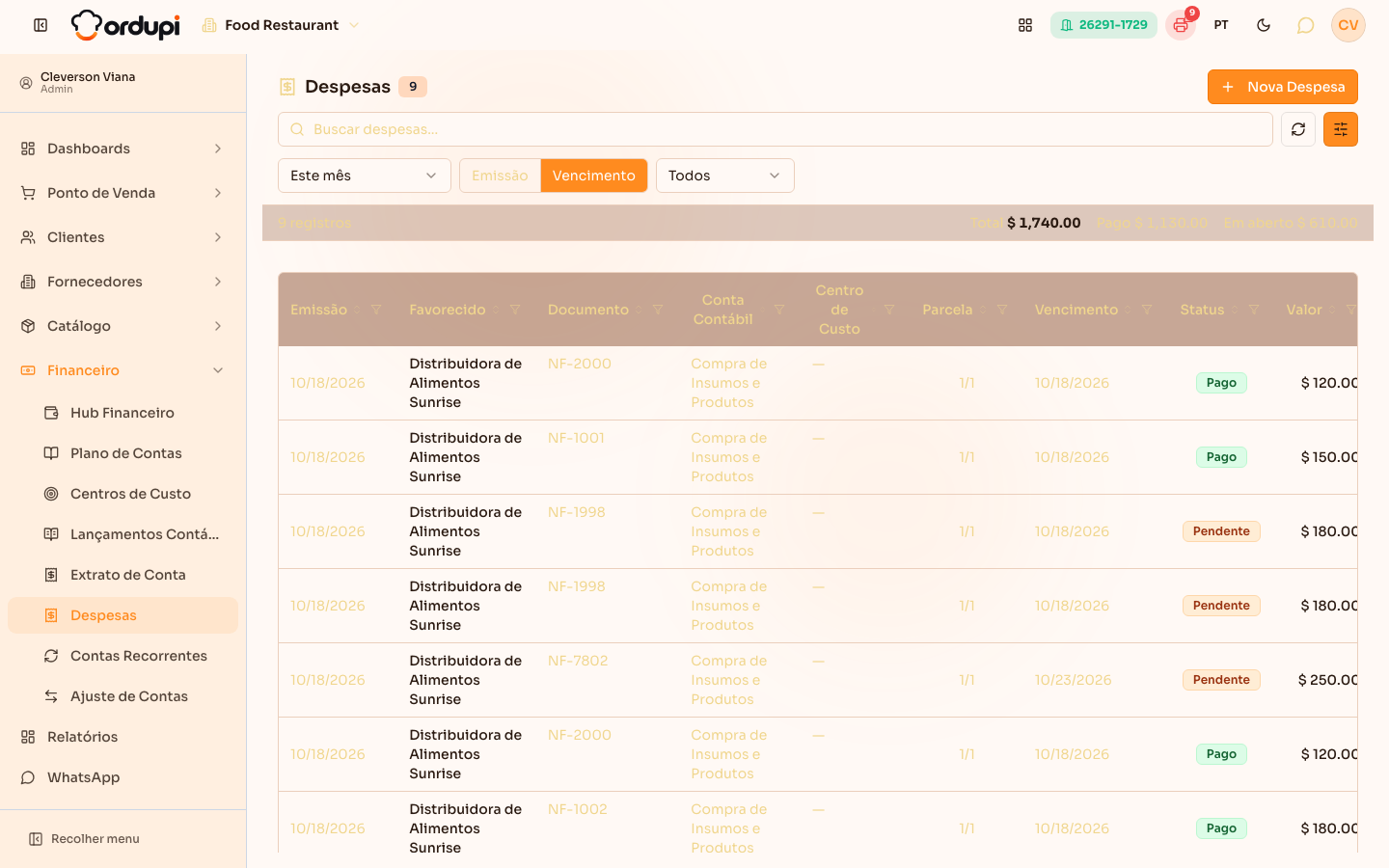This screenshot has height=868, width=1389.
Task: Filter the Conta Contábil column
Action: coord(779,310)
